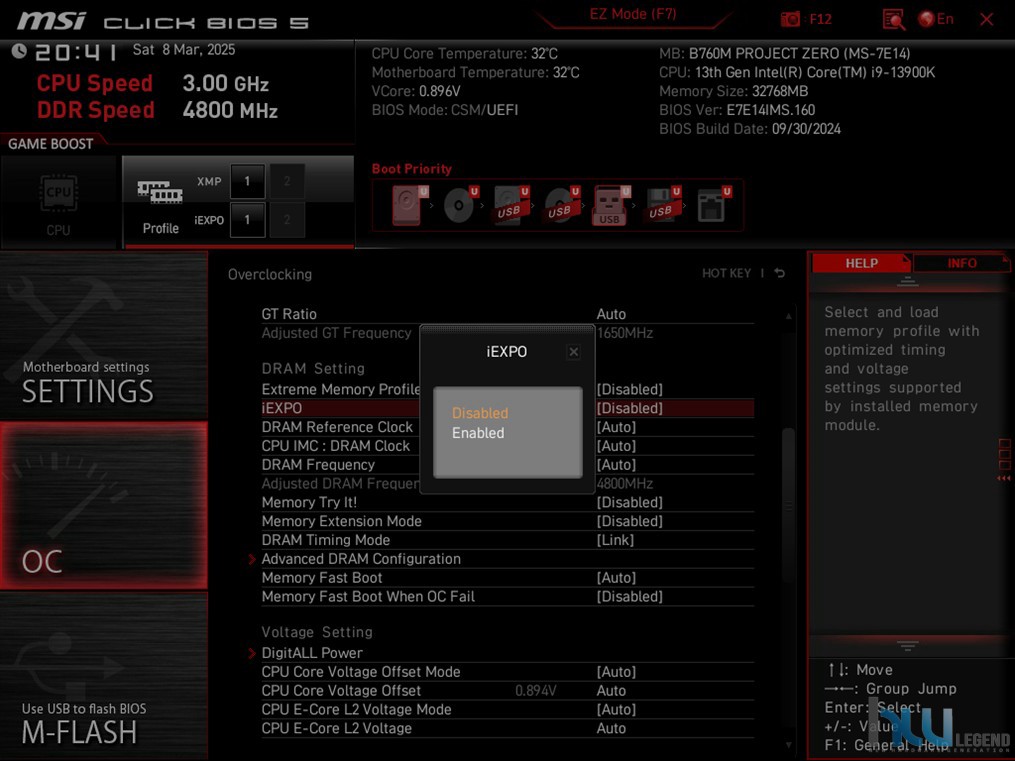The height and width of the screenshot is (761, 1015).
Task: Expand DigitALL Power submenu
Action: (311, 653)
